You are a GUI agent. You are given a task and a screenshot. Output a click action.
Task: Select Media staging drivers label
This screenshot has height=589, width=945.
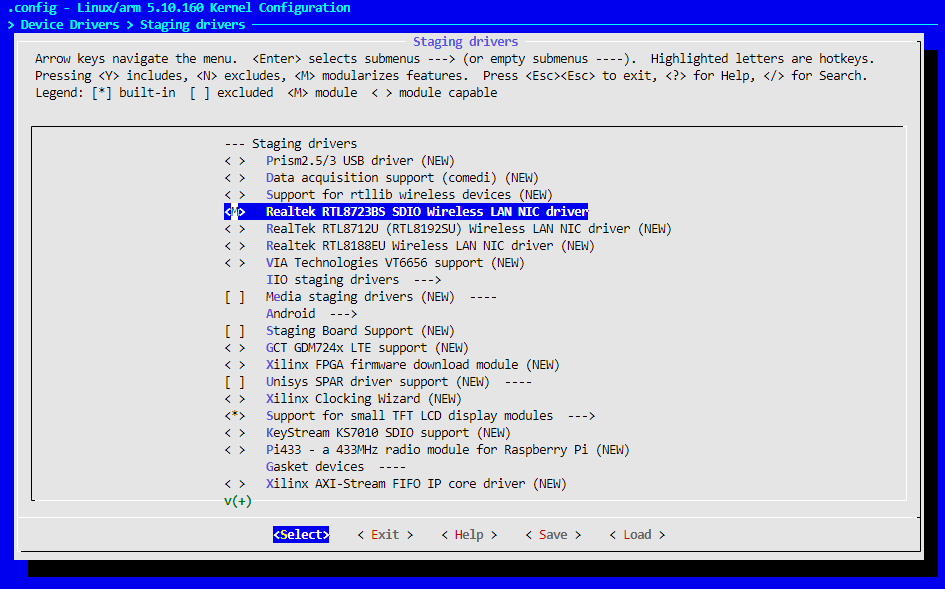pos(360,297)
